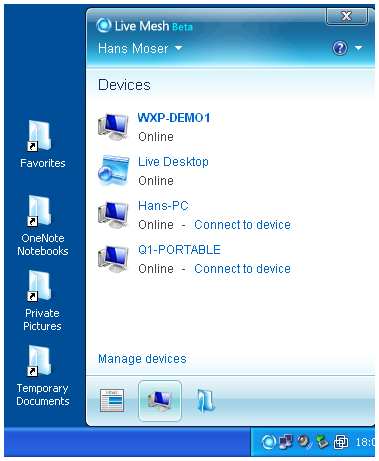Click the stacked windows tray icon
Viewport: 379px width, 461px height.
pyautogui.click(x=341, y=442)
